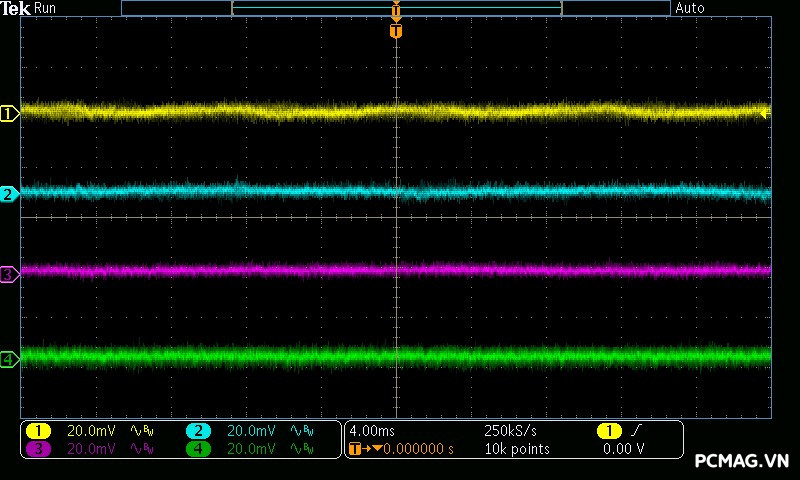Click the 4.00ms timebase readout
This screenshot has height=480, width=800.
pyautogui.click(x=373, y=431)
